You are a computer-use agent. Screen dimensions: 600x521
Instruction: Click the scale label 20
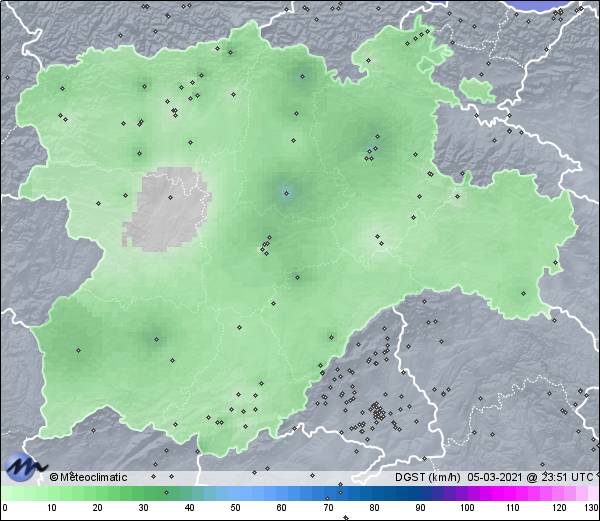97,508
